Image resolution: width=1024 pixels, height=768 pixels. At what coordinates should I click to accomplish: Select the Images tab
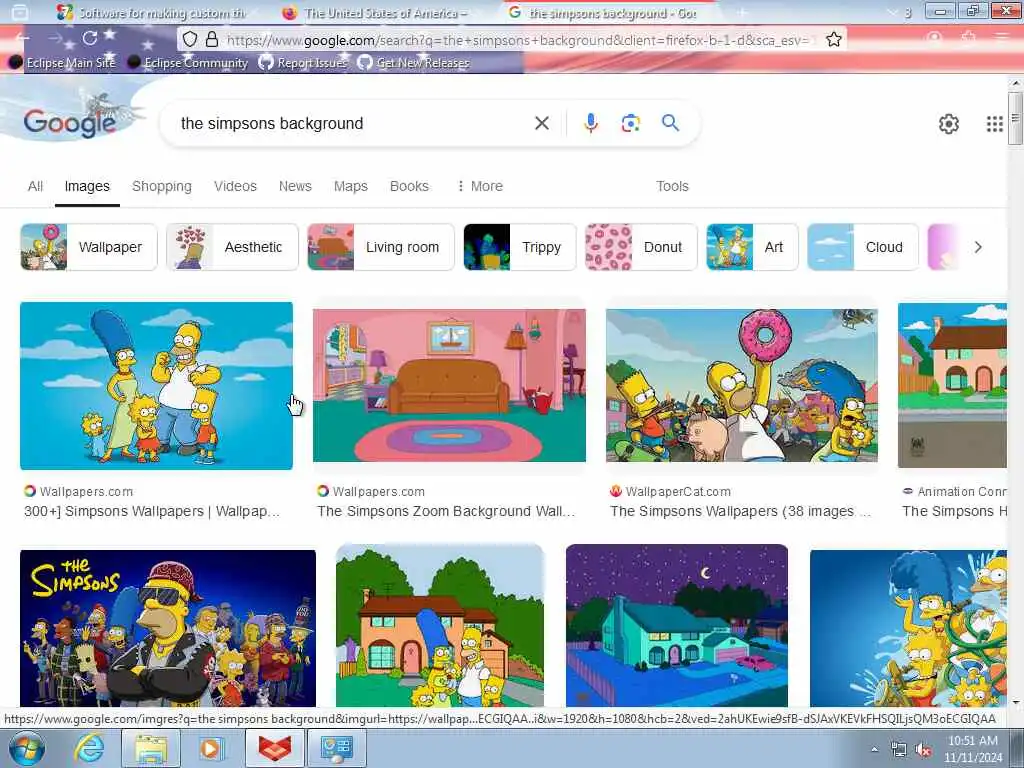click(87, 186)
